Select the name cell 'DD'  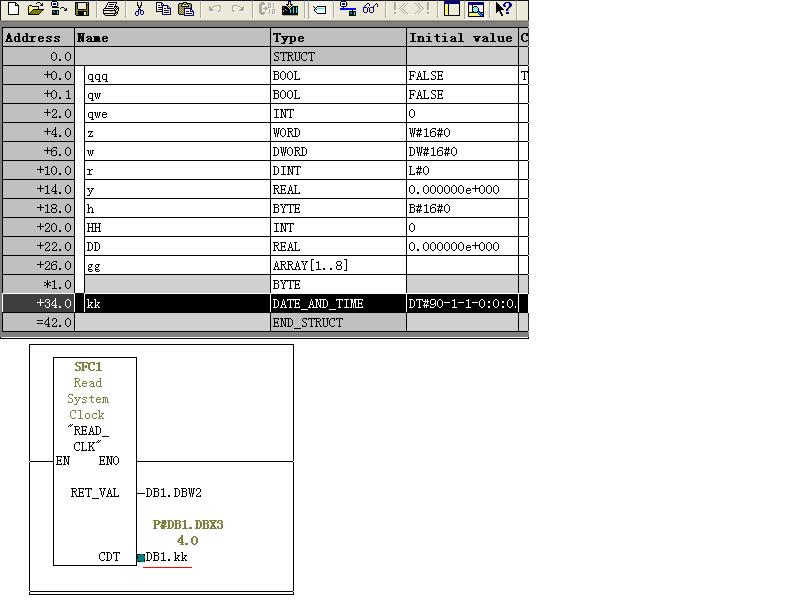(x=177, y=247)
